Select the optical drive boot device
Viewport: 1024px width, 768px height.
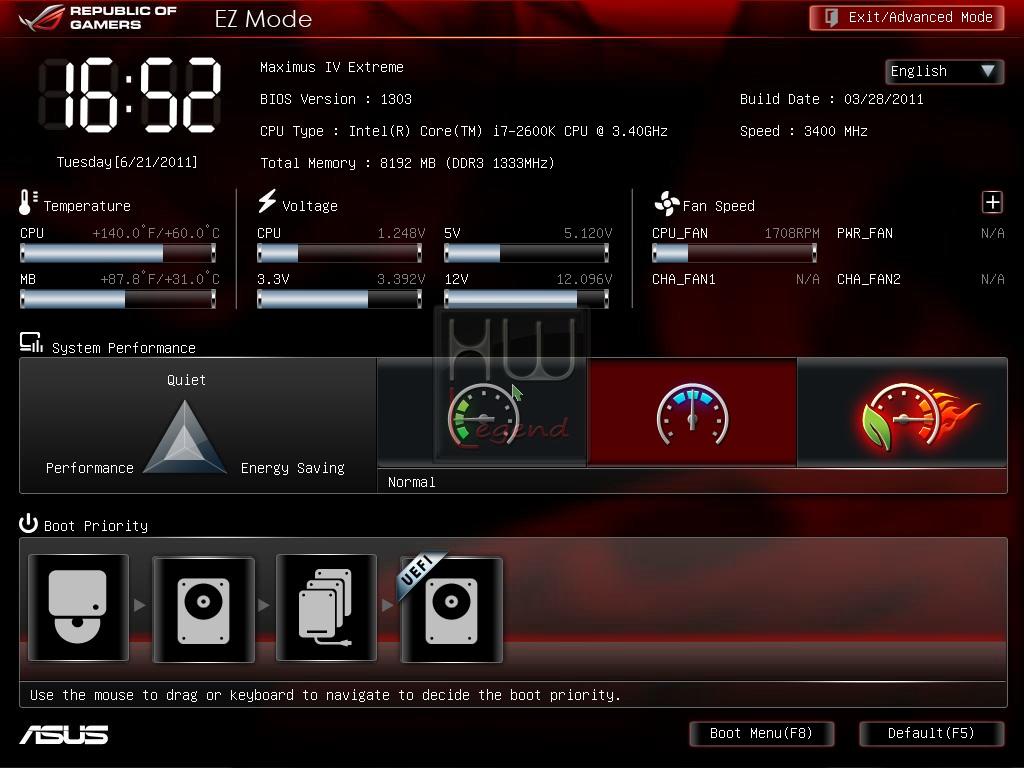pyautogui.click(x=78, y=607)
